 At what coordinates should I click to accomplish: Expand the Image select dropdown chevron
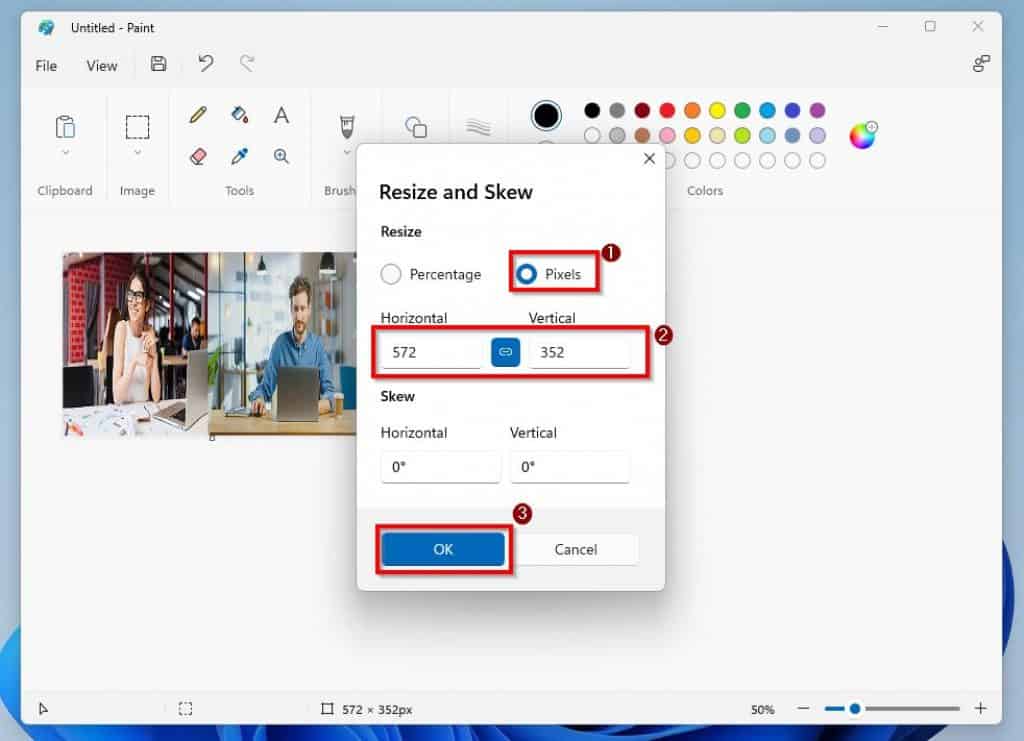click(137, 152)
